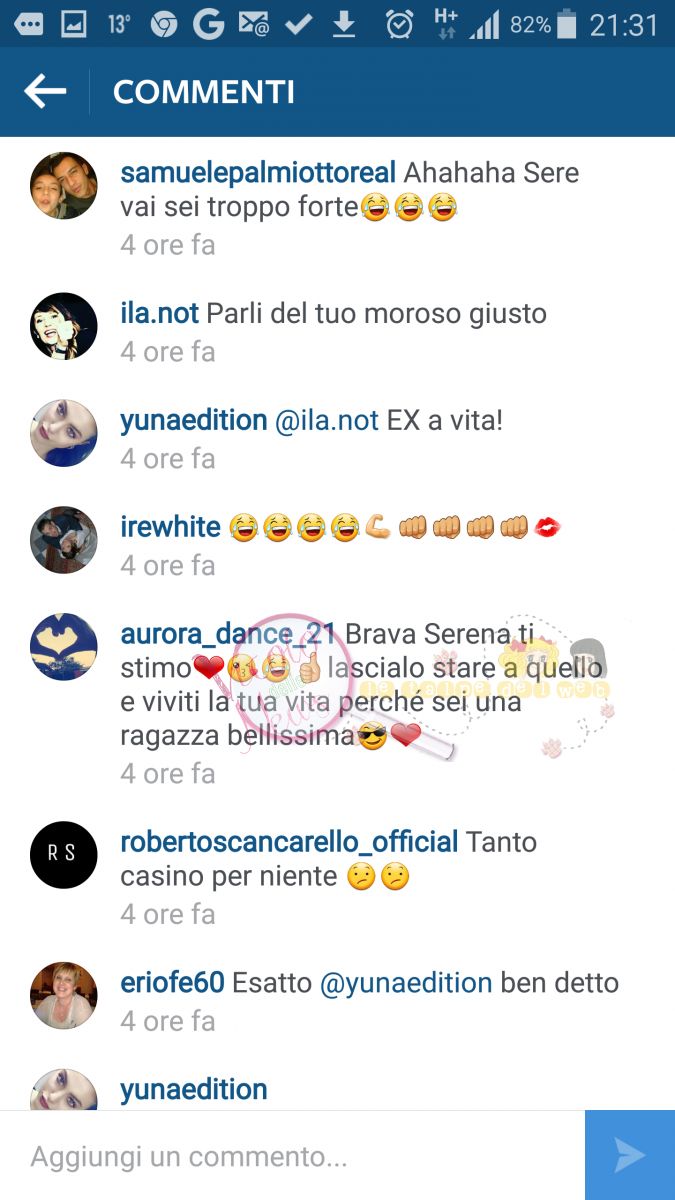Screen dimensions: 675x1200
Task: View the RS avatar of robertoscancarello_official
Action: pyautogui.click(x=64, y=855)
